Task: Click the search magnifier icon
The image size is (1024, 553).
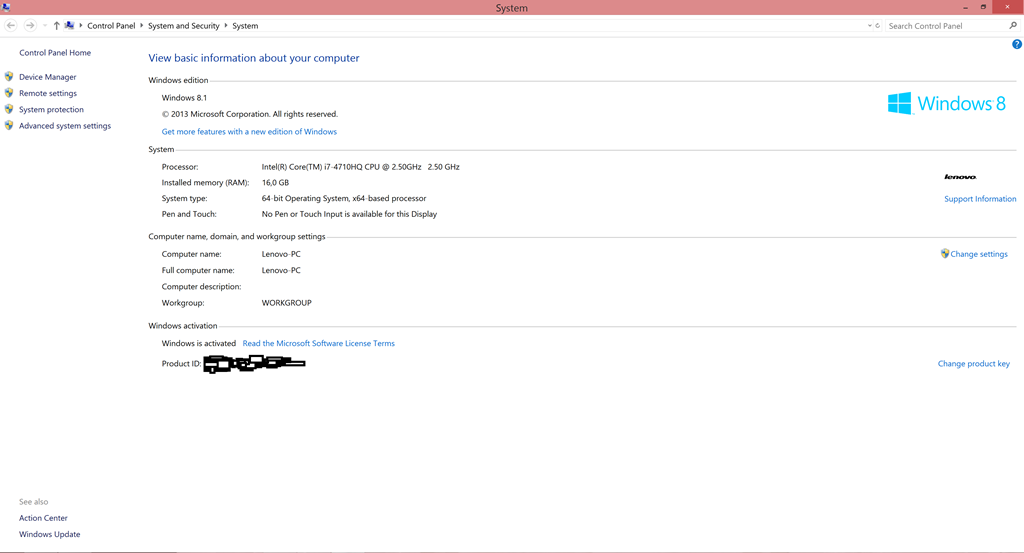Action: [x=1013, y=26]
